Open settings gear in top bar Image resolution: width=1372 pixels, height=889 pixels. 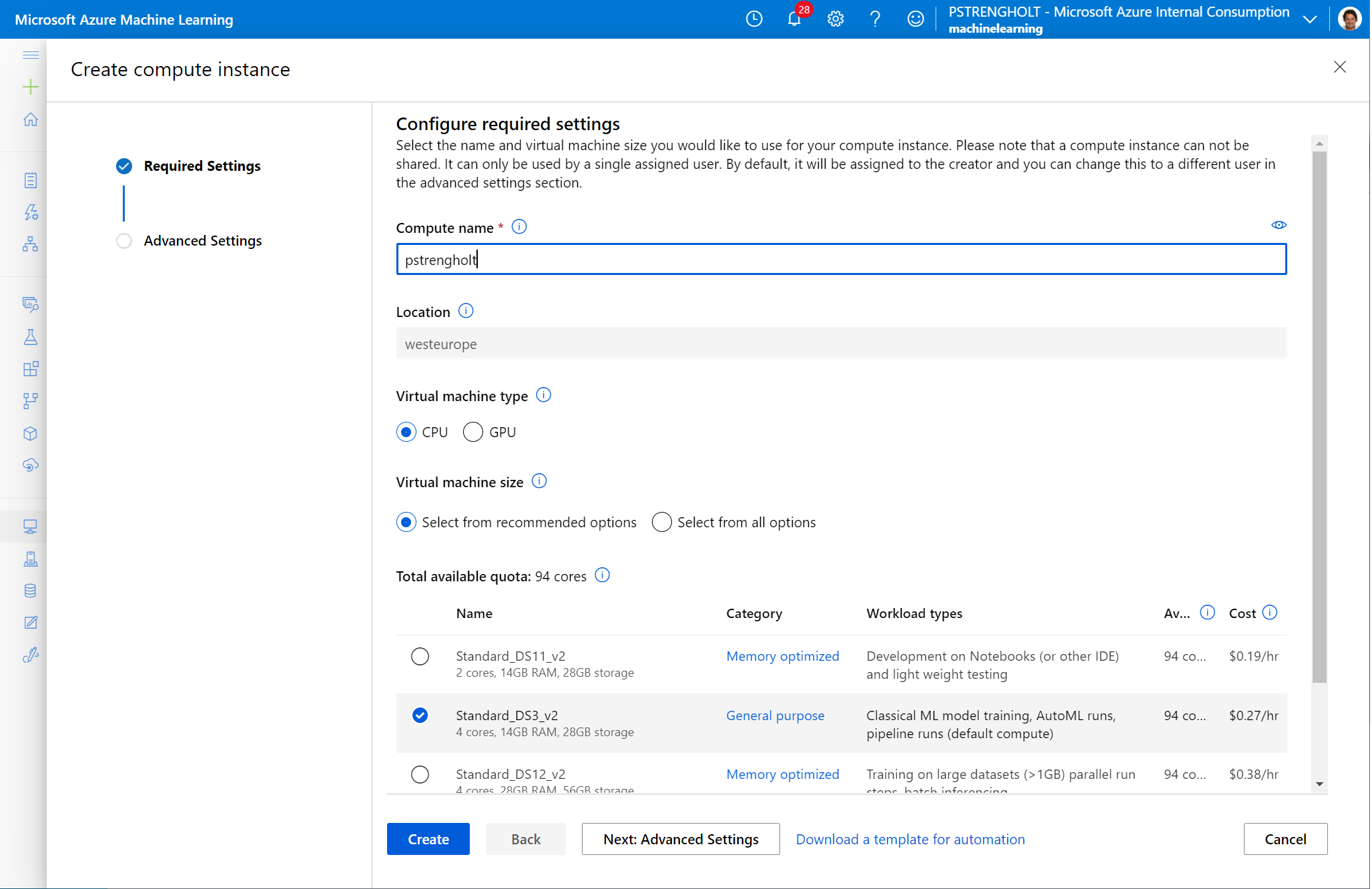pyautogui.click(x=835, y=19)
